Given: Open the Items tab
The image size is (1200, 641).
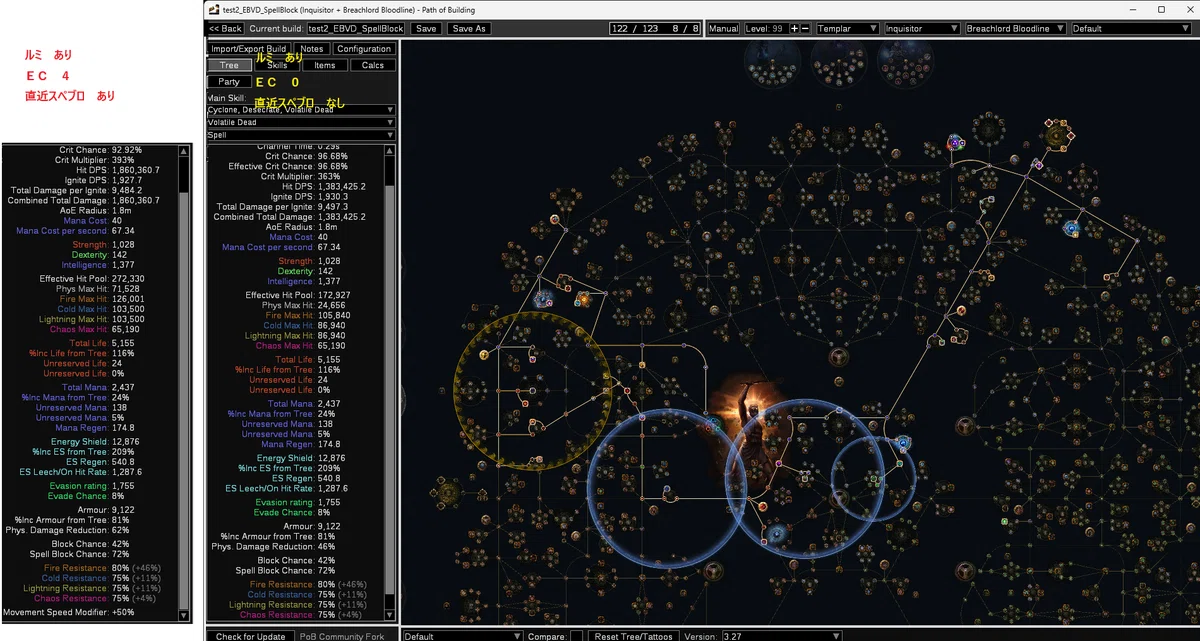Looking at the screenshot, I should click(x=325, y=65).
